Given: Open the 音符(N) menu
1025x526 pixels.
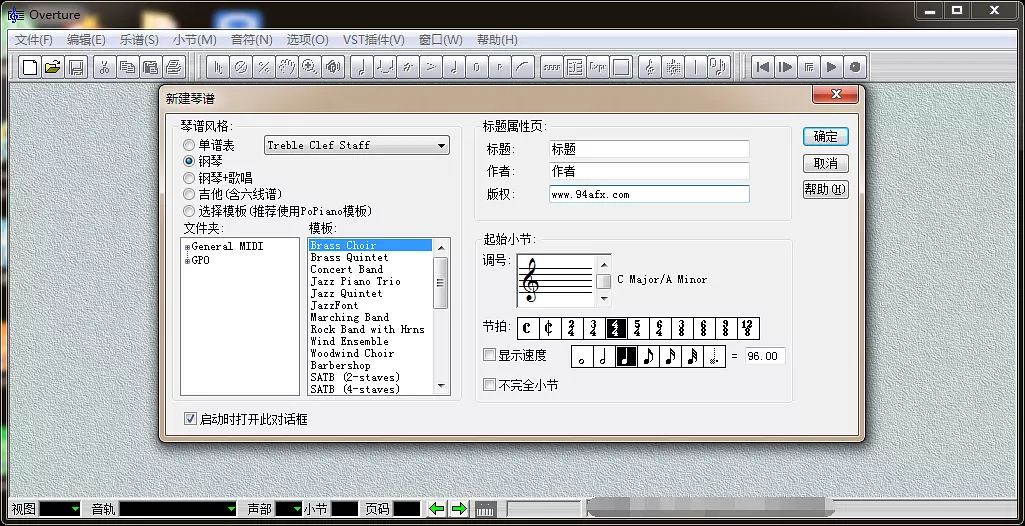Looking at the screenshot, I should pos(252,40).
